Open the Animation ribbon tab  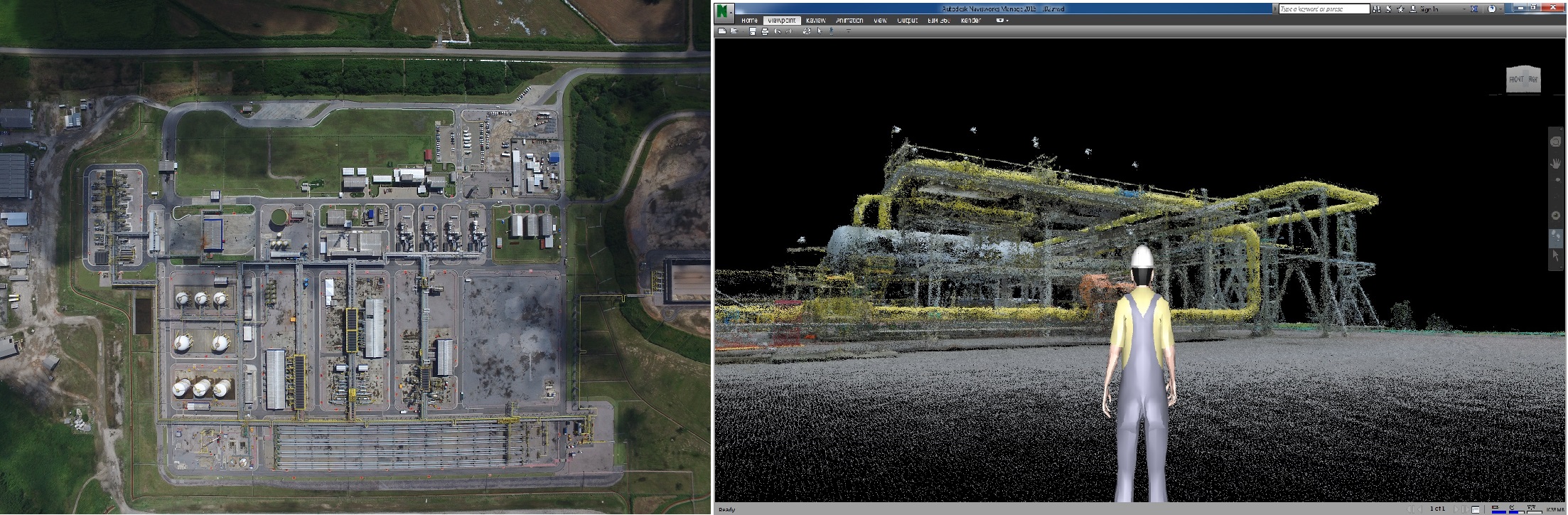849,21
